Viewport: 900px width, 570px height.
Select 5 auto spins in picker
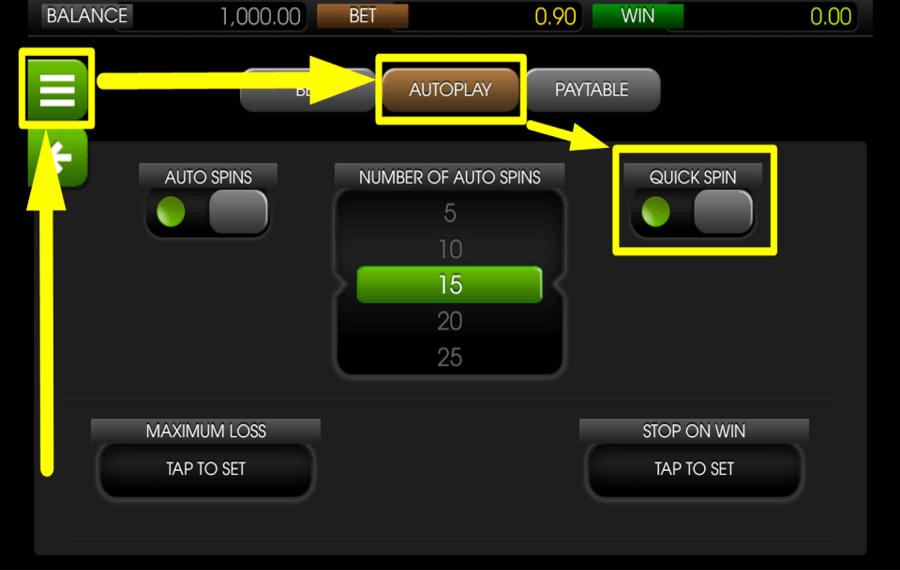point(450,213)
